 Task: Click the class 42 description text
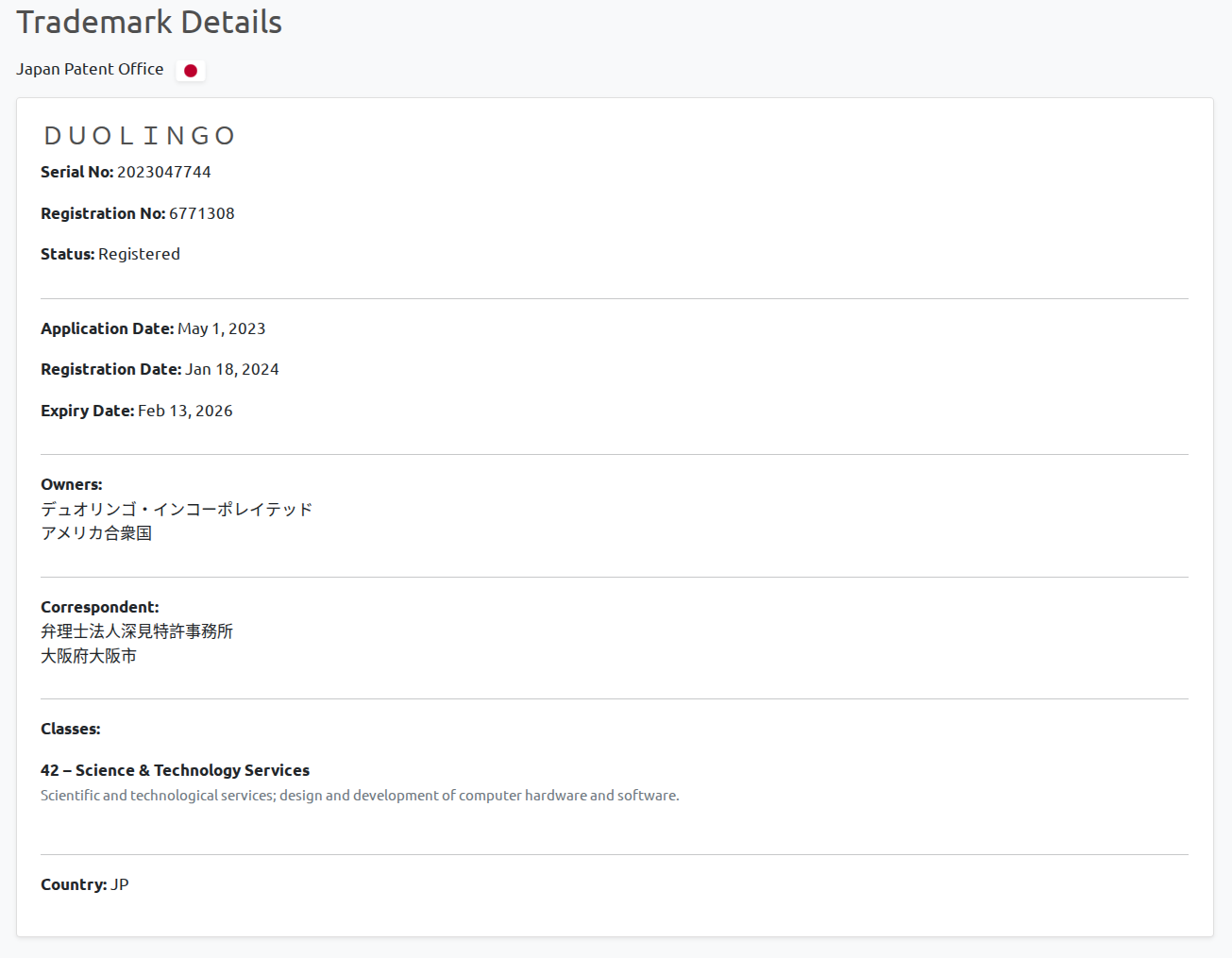coord(360,796)
